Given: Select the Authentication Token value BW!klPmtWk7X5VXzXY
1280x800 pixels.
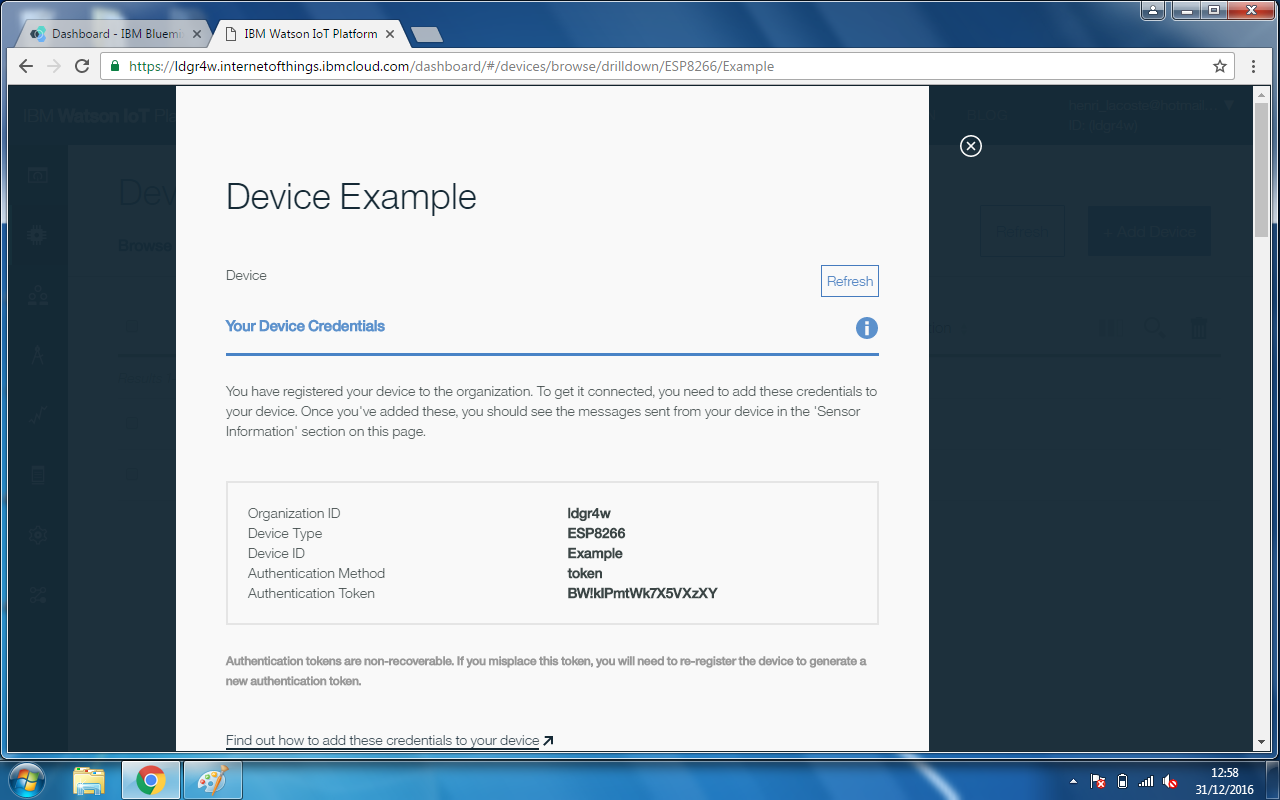Looking at the screenshot, I should pyautogui.click(x=642, y=593).
